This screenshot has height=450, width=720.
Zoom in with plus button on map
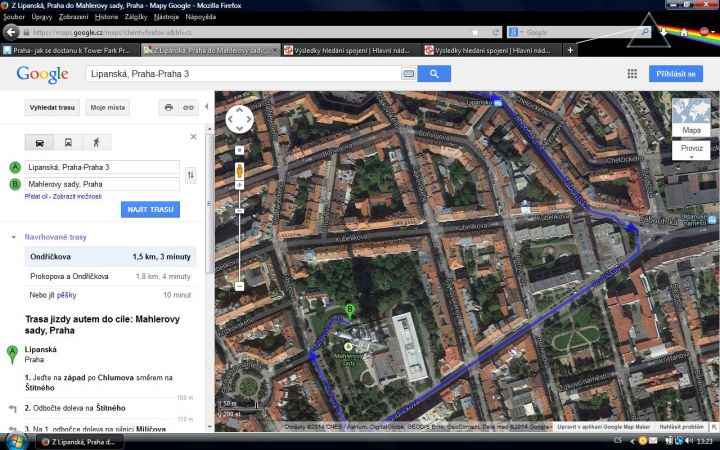click(239, 185)
